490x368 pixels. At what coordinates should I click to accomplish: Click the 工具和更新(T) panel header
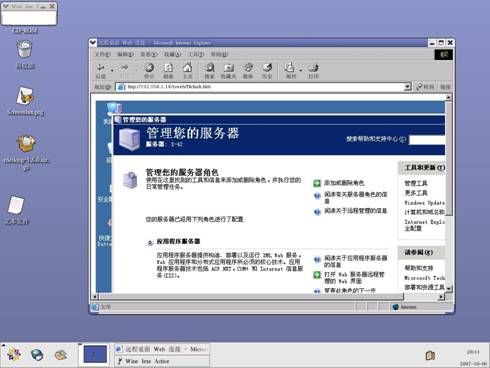[x=422, y=168]
